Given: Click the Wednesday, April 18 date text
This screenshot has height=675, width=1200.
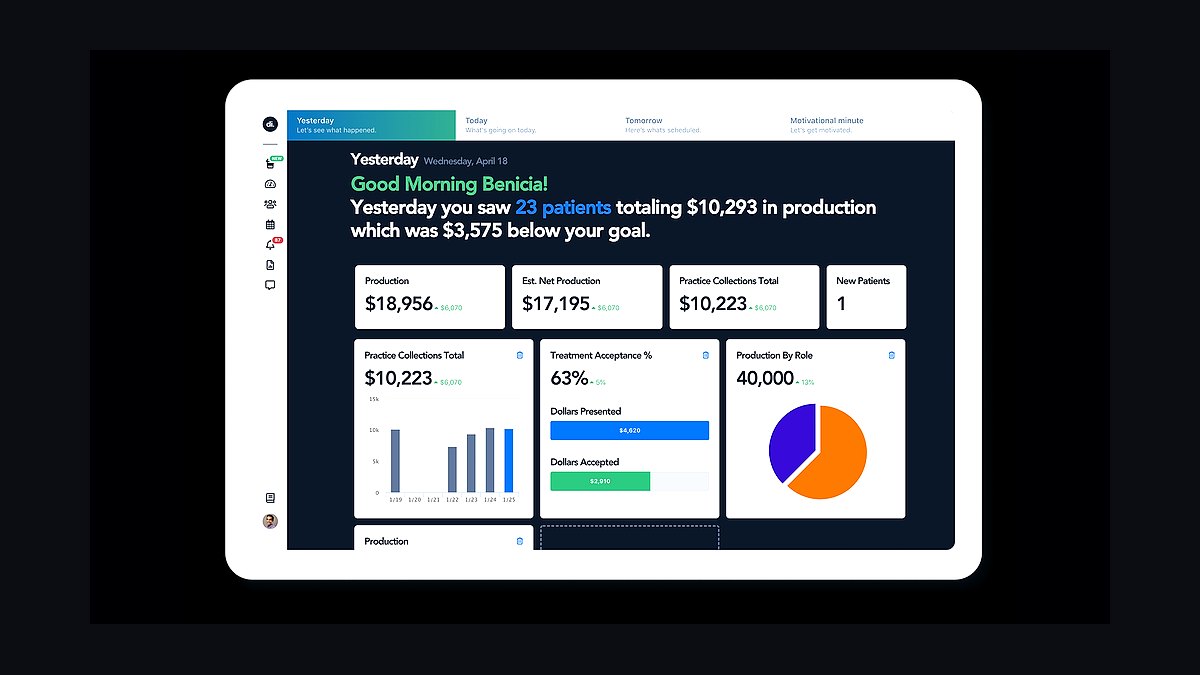Looking at the screenshot, I should [466, 161].
